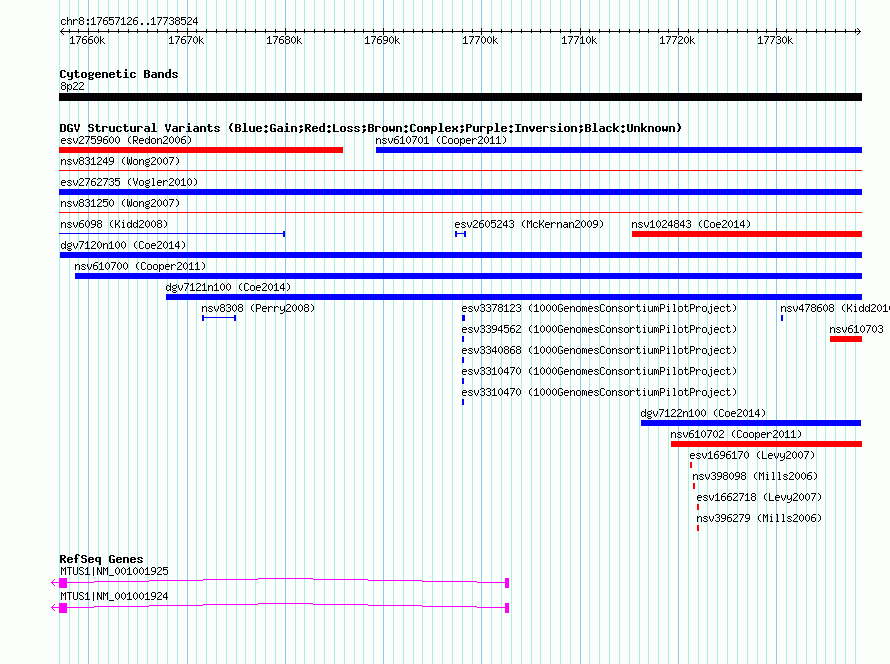890x664 pixels.
Task: Select the dgv7121n100 (Coe2014) label
Action: 228,287
